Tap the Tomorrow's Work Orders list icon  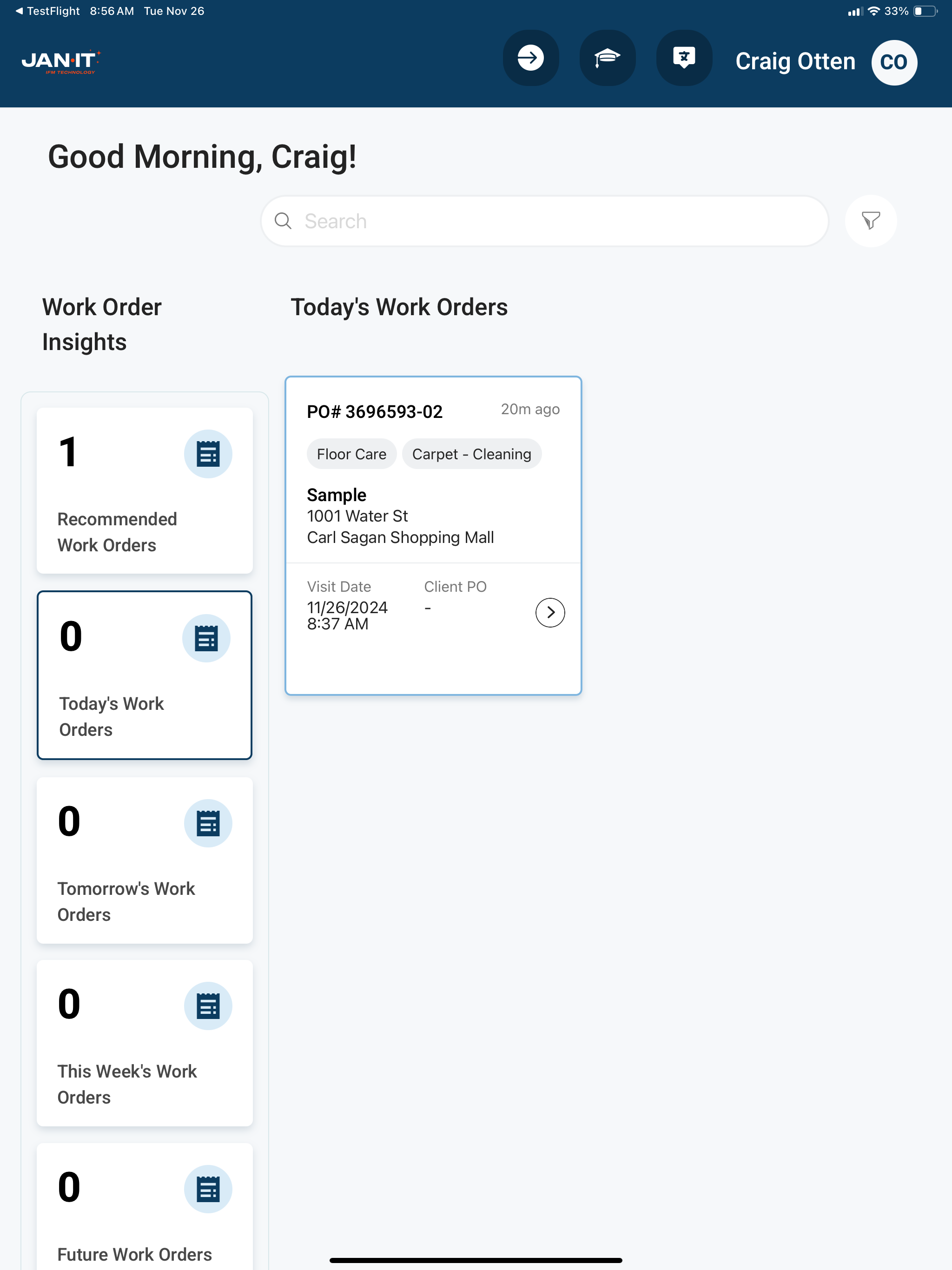208,823
